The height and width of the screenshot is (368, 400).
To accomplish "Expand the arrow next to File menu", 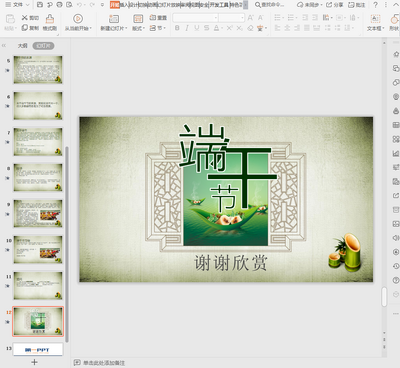I will [28, 5].
